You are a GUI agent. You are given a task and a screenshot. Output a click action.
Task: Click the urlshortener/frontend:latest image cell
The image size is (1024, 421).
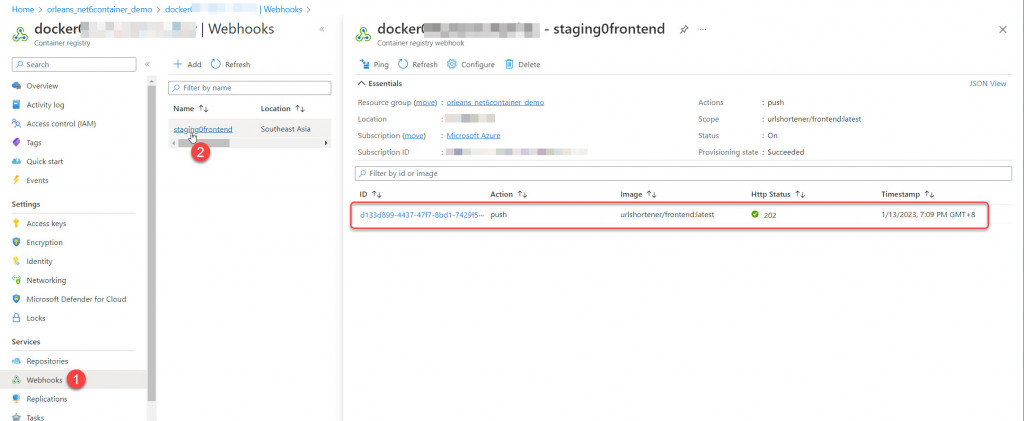(x=667, y=214)
